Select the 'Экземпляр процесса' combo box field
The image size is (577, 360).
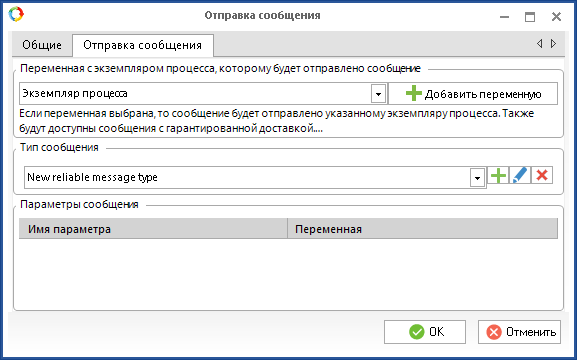(x=203, y=94)
